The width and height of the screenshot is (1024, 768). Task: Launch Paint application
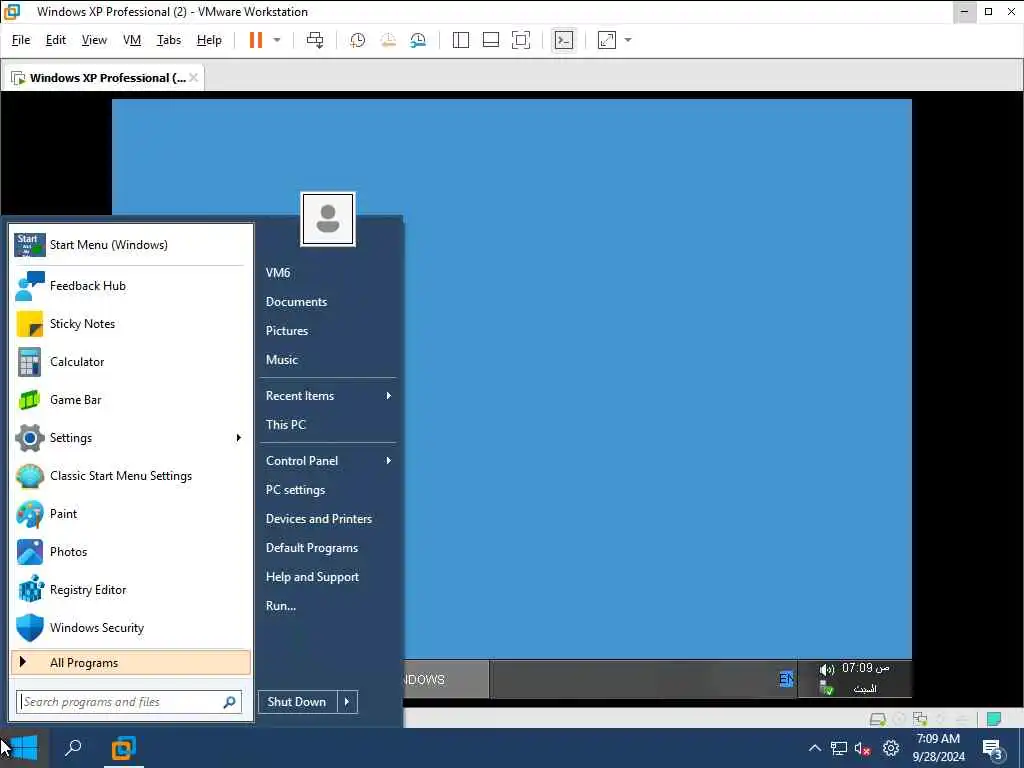(x=131, y=513)
